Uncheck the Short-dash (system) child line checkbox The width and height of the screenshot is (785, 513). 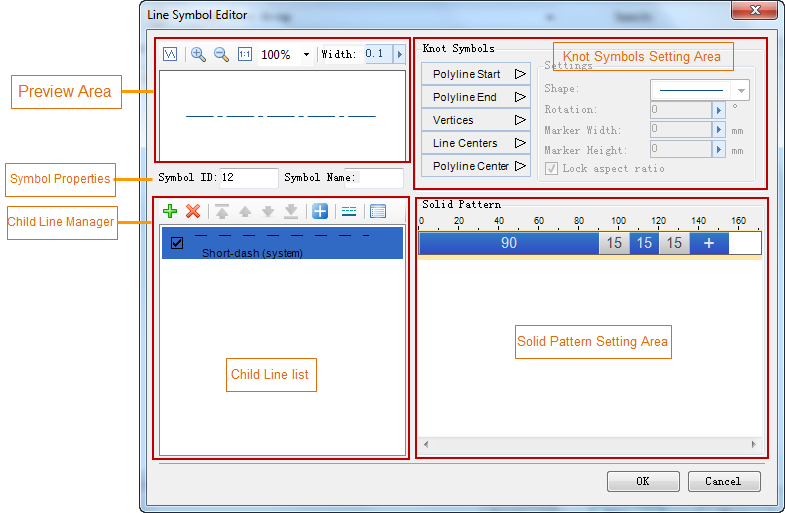point(177,243)
